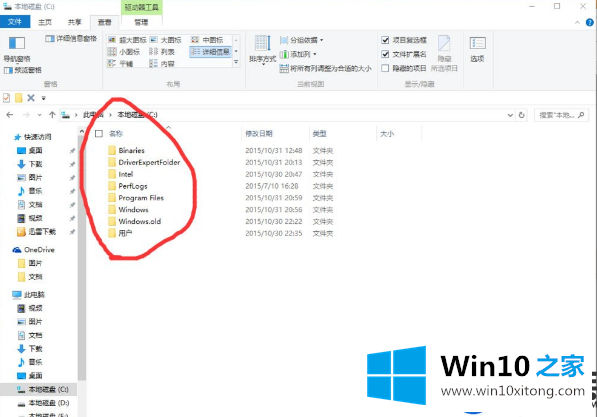Click quick access new folder icon
This screenshot has height=417, width=597.
(19, 98)
